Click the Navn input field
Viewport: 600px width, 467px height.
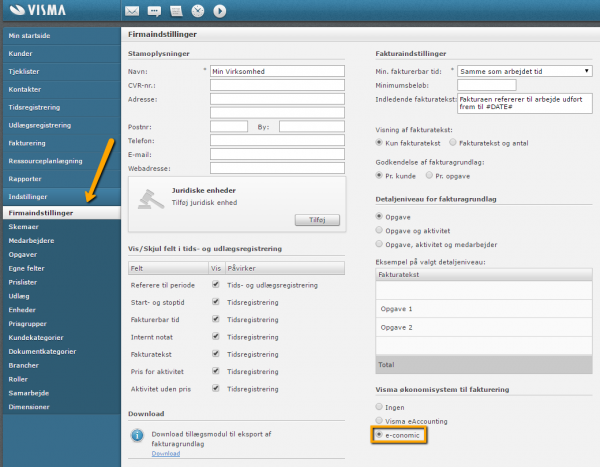[x=277, y=71]
